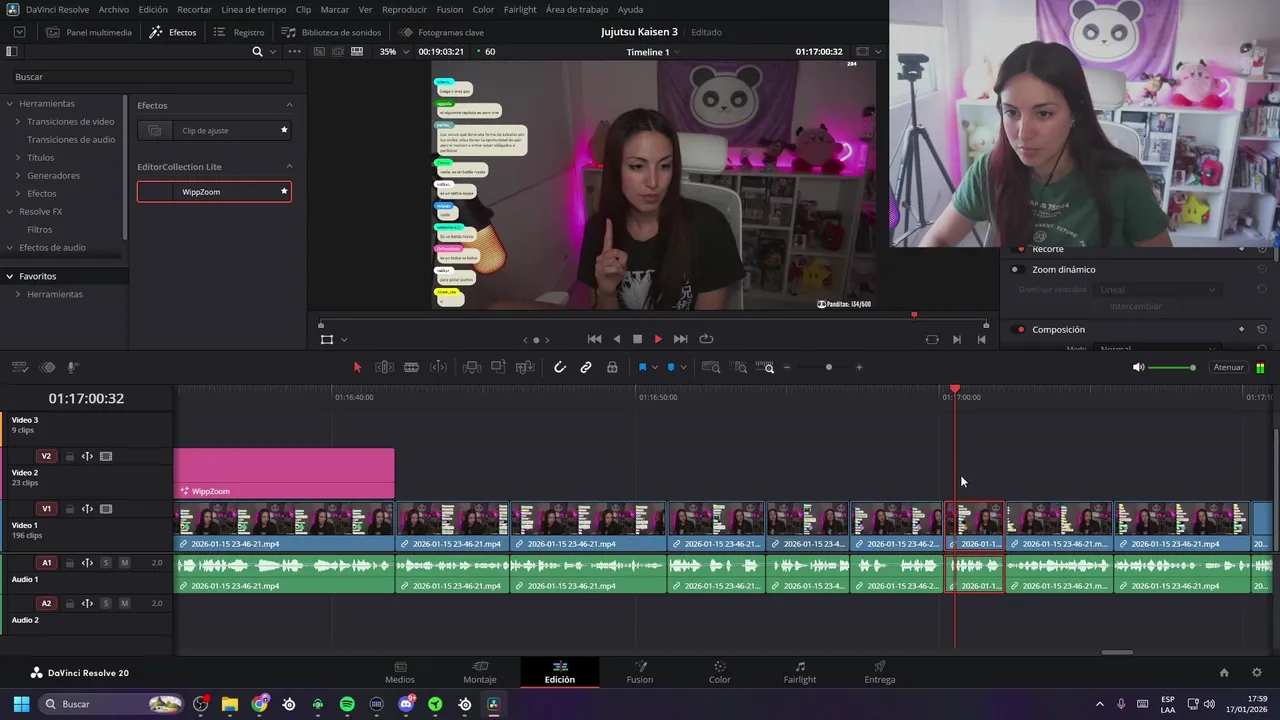
Task: Click the Replace clip toolbar icon
Action: click(x=524, y=367)
